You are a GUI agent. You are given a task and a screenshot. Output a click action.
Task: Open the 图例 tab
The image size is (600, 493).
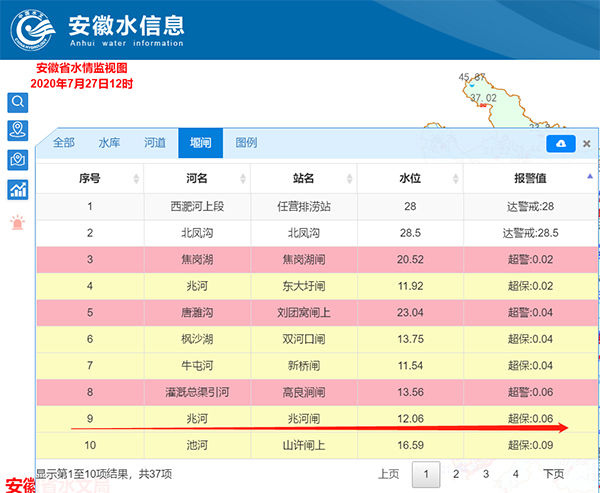pyautogui.click(x=246, y=143)
